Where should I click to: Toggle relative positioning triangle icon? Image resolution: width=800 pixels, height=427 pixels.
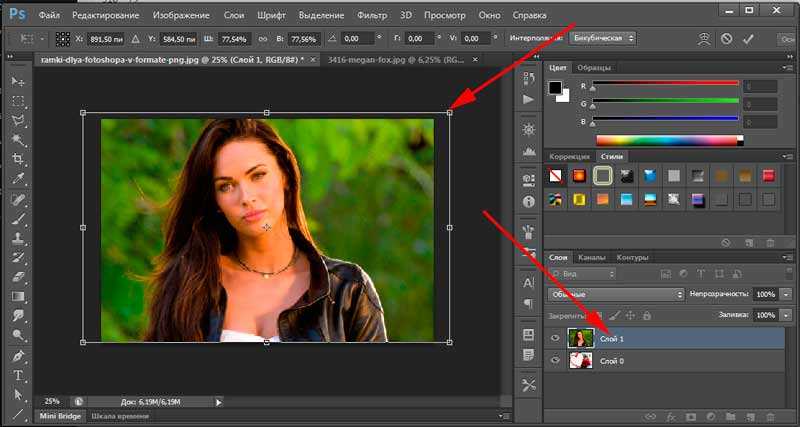tap(135, 39)
